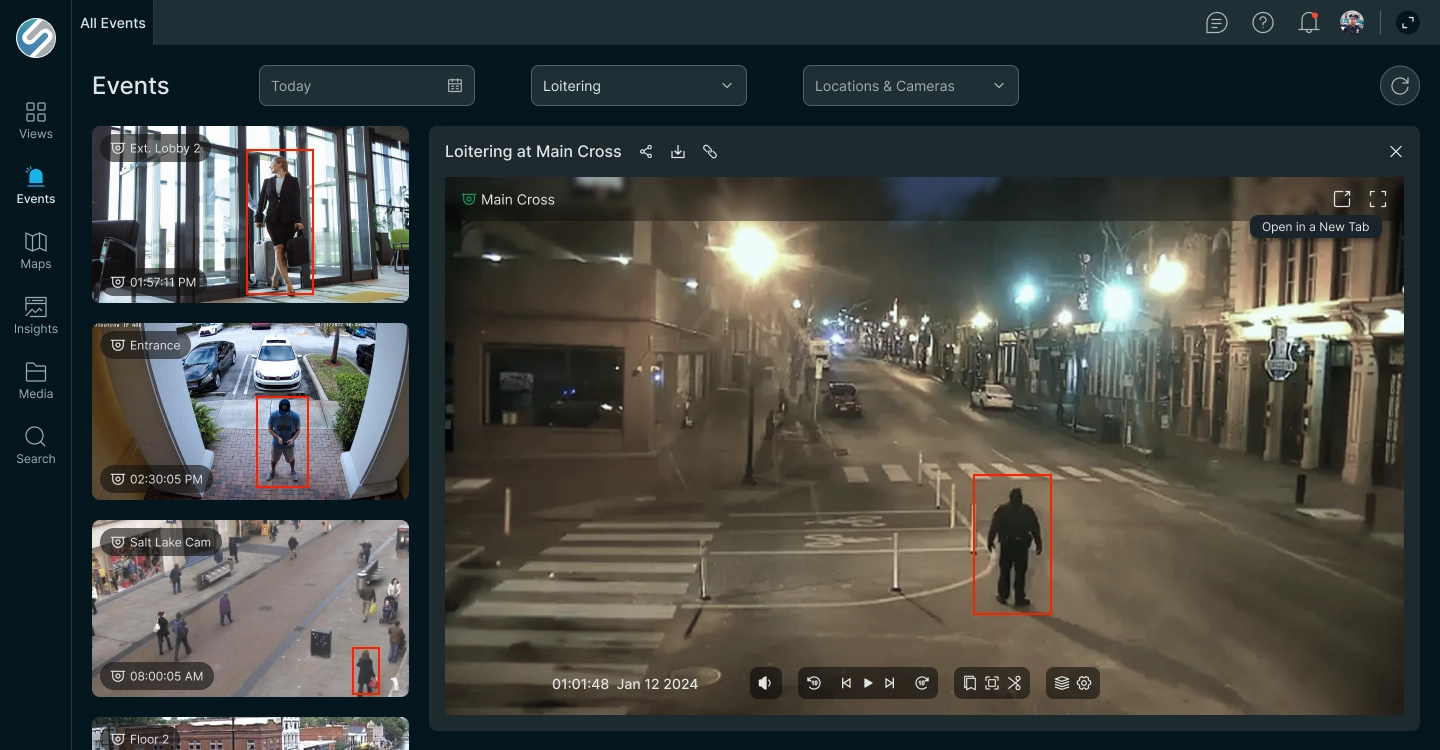Go to Insights in the sidebar
This screenshot has height=750, width=1440.
tap(36, 315)
